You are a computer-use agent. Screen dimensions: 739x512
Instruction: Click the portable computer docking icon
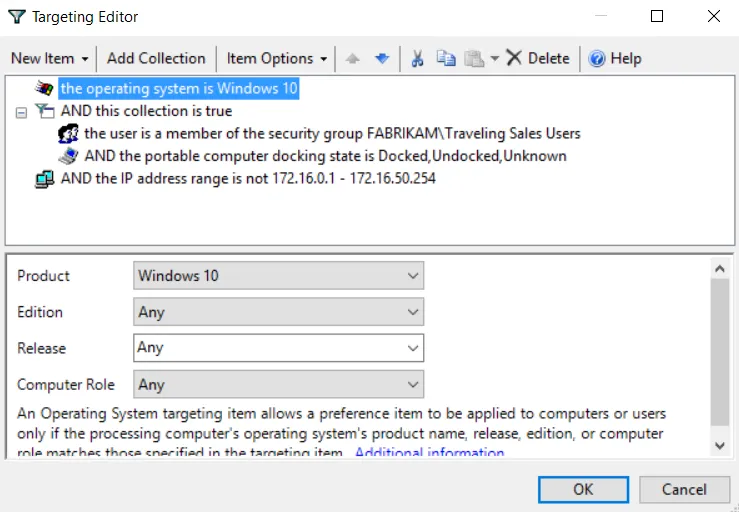68,156
